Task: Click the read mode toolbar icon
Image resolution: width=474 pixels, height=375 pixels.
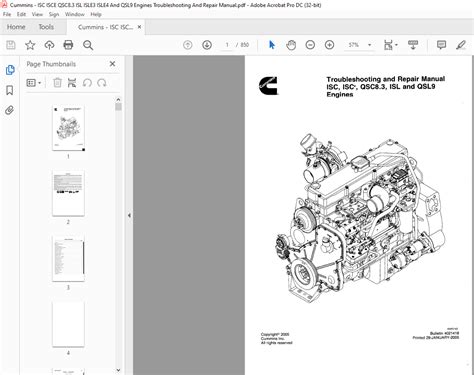Action: (413, 45)
